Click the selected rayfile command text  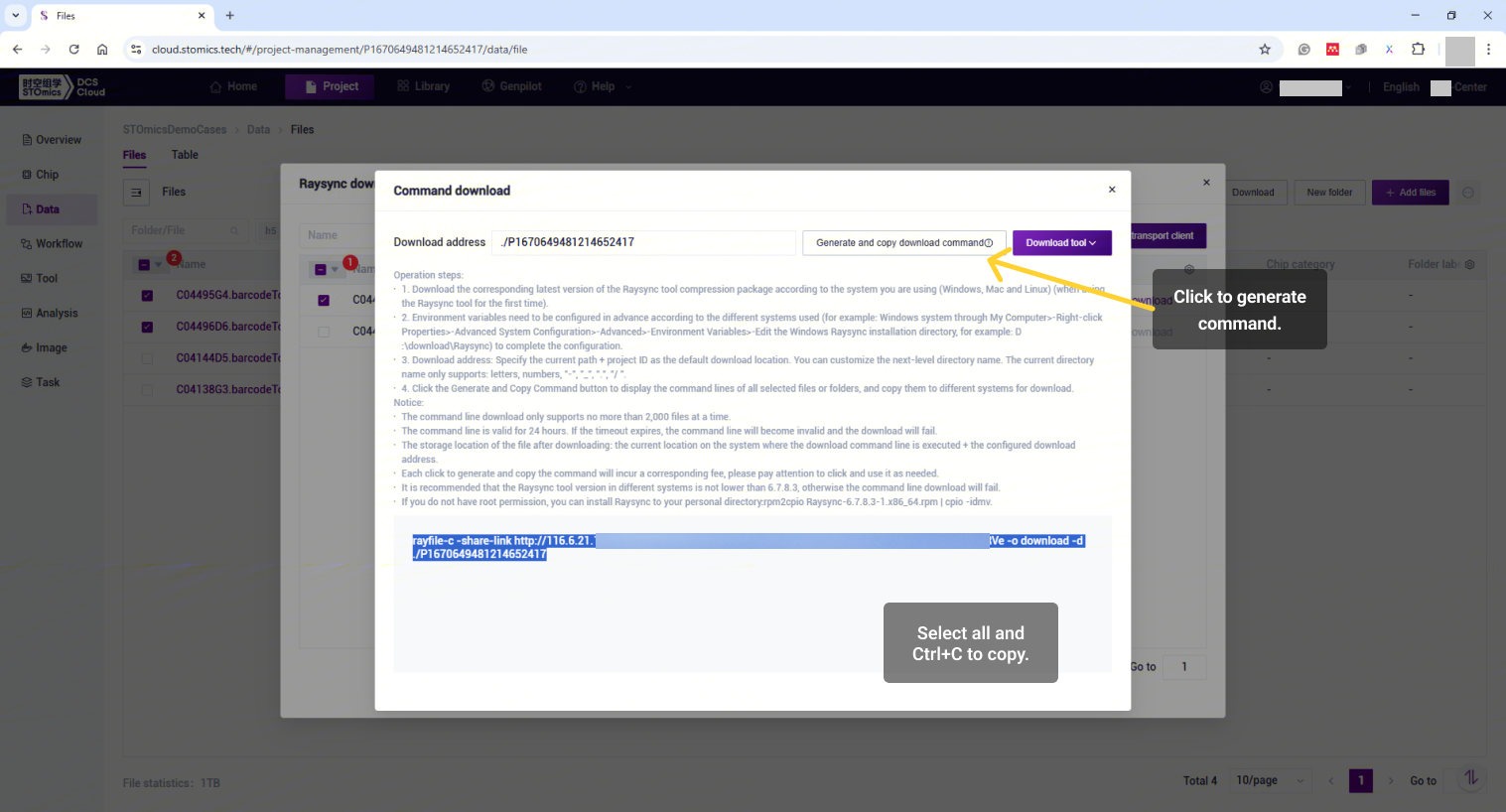(749, 547)
